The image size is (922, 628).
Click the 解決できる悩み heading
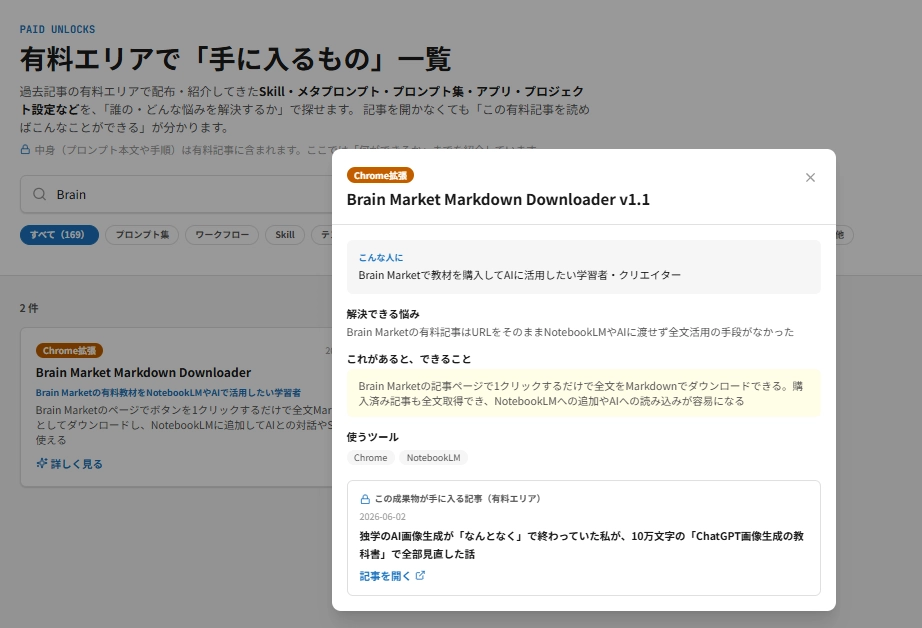(x=383, y=314)
